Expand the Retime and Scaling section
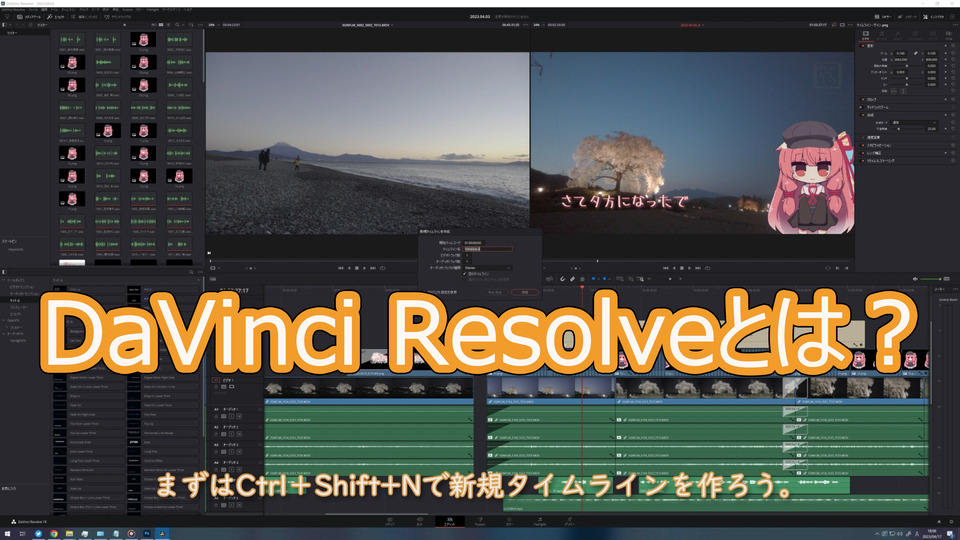Image resolution: width=960 pixels, height=540 pixels. pos(879,160)
